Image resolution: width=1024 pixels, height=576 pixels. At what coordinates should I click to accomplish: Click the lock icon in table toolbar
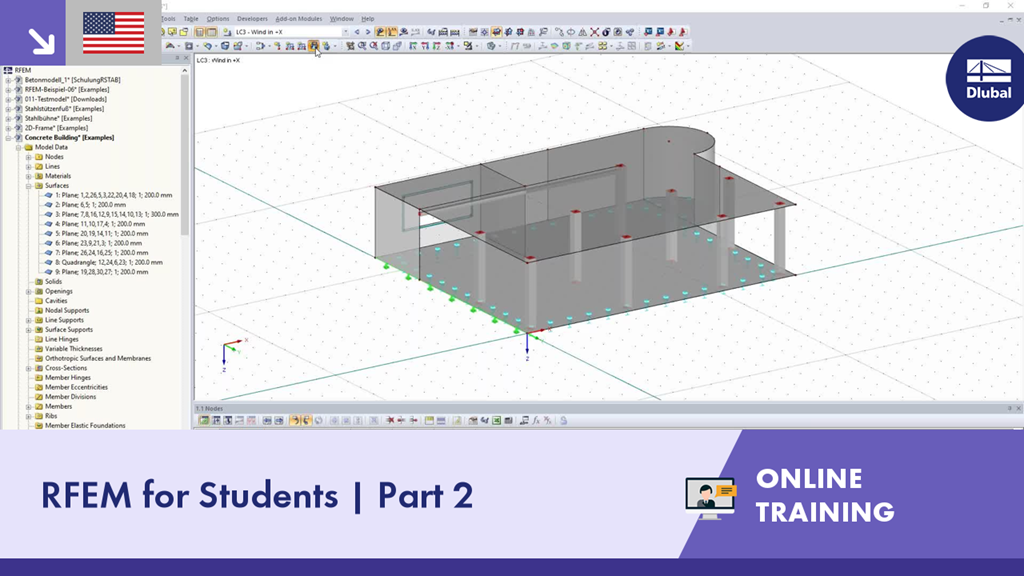(563, 421)
